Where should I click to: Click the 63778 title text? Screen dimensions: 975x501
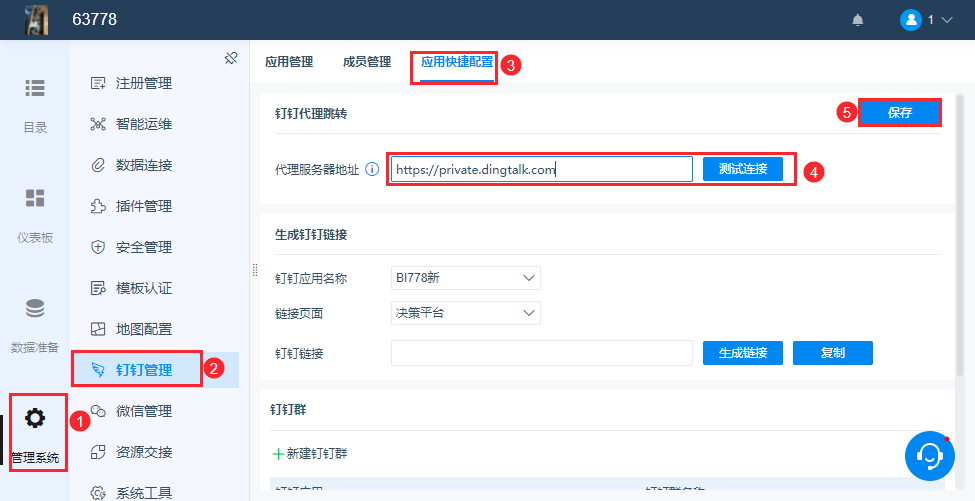[95, 20]
